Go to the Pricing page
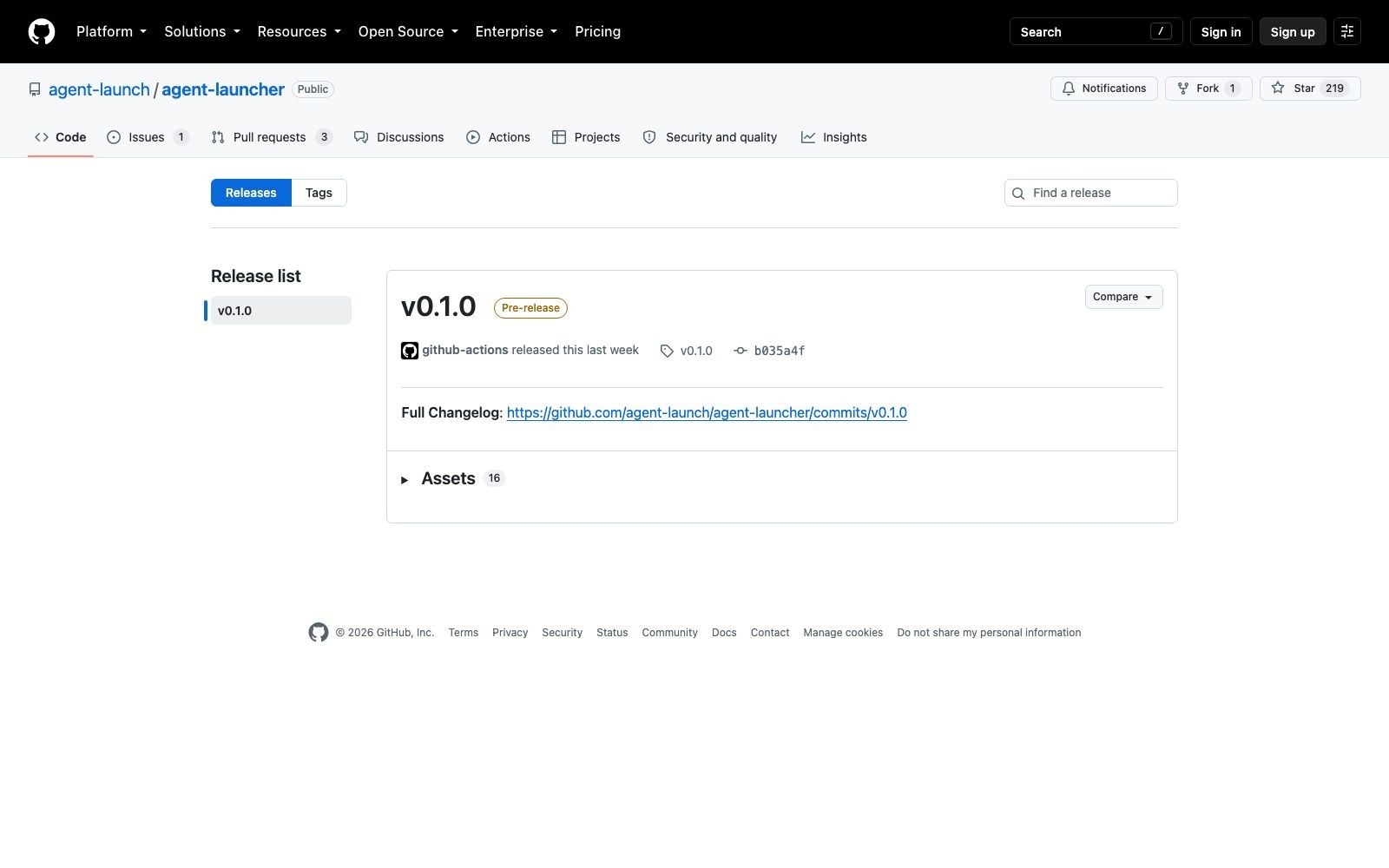This screenshot has height=868, width=1389. [597, 31]
